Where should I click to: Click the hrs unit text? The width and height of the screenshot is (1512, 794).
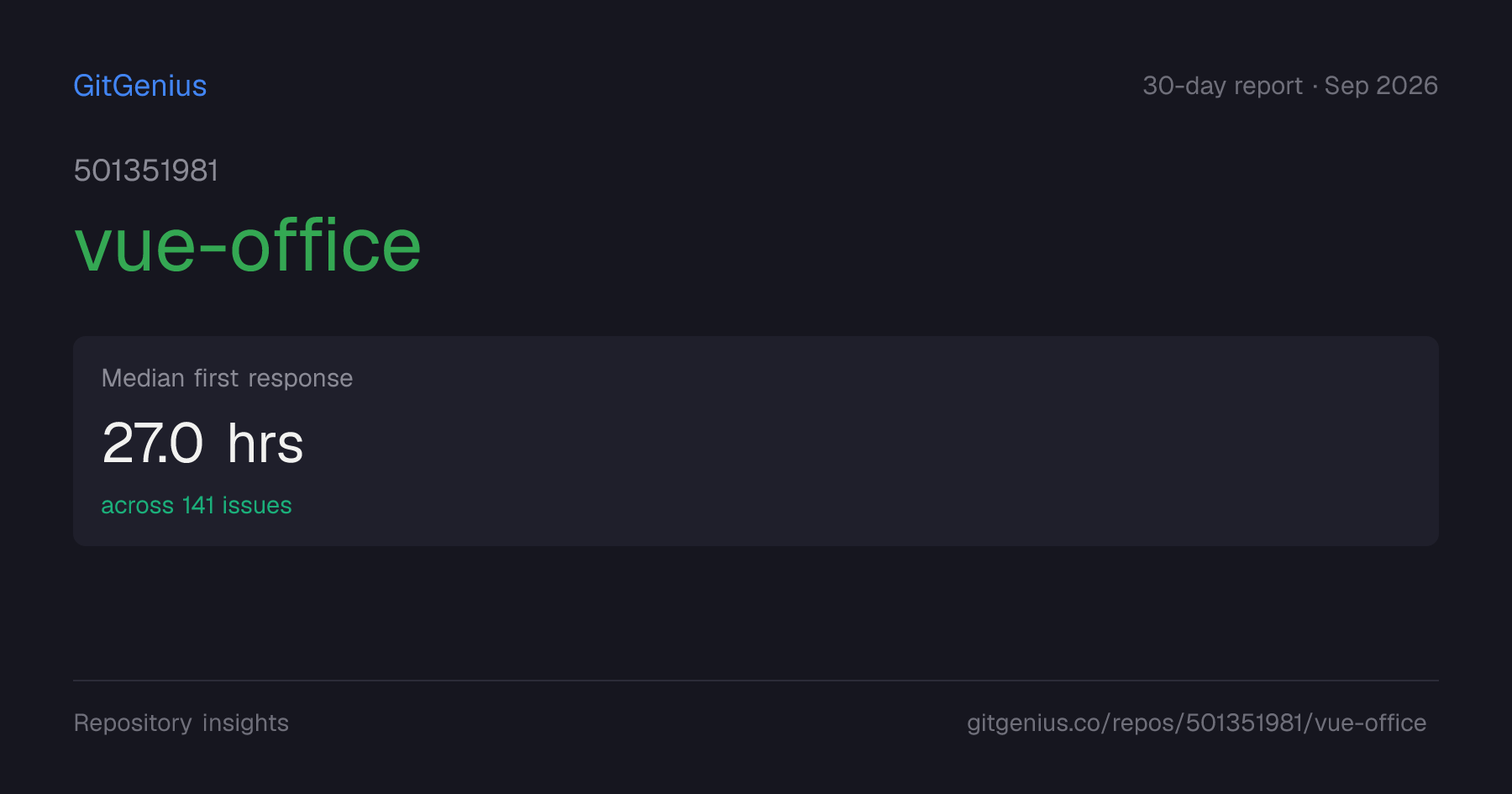265,444
